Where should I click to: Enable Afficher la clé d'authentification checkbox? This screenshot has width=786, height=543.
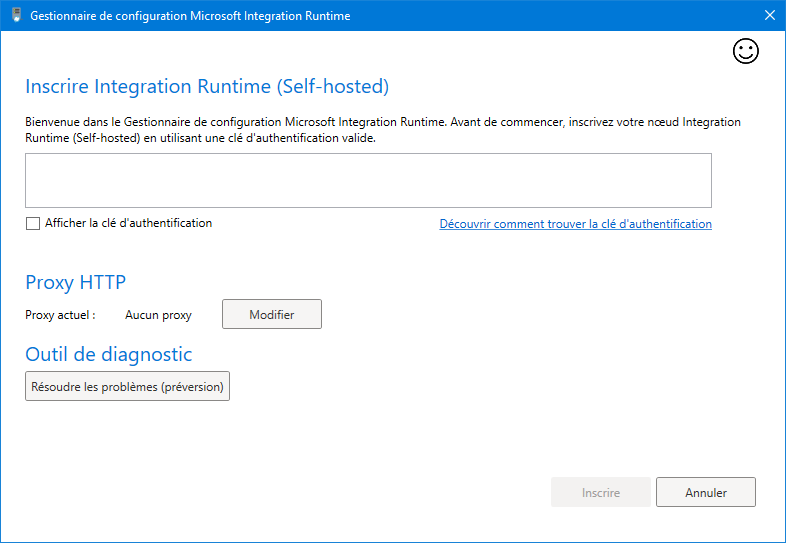(33, 224)
